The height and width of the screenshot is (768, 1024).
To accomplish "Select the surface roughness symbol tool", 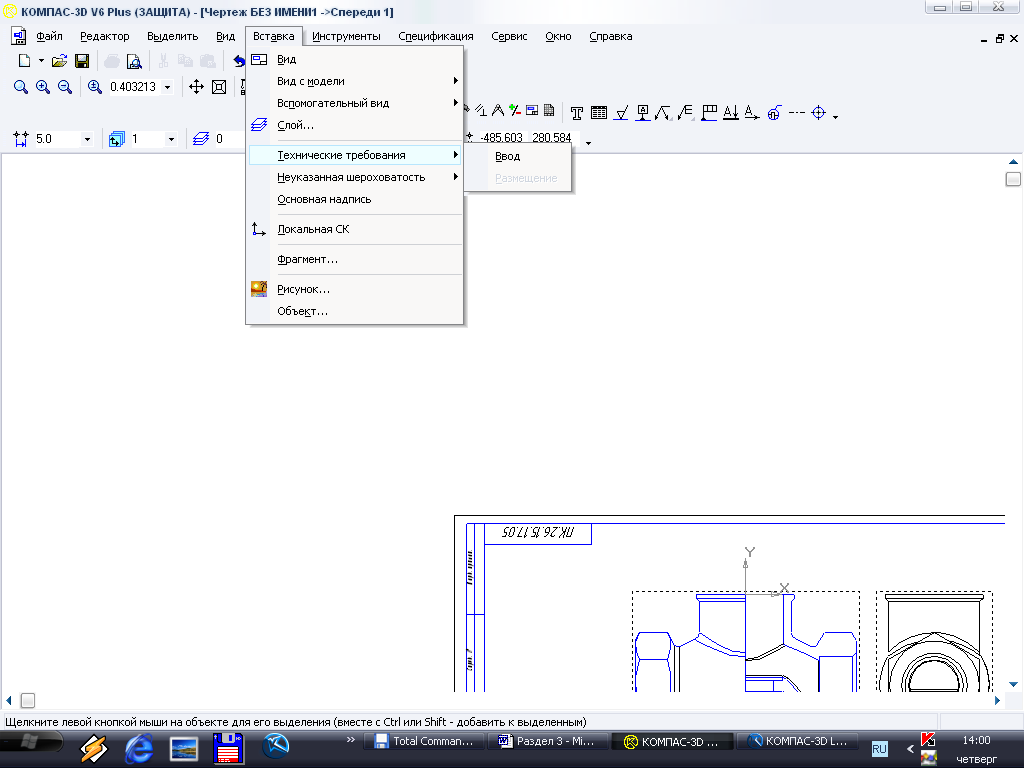I will pos(621,113).
